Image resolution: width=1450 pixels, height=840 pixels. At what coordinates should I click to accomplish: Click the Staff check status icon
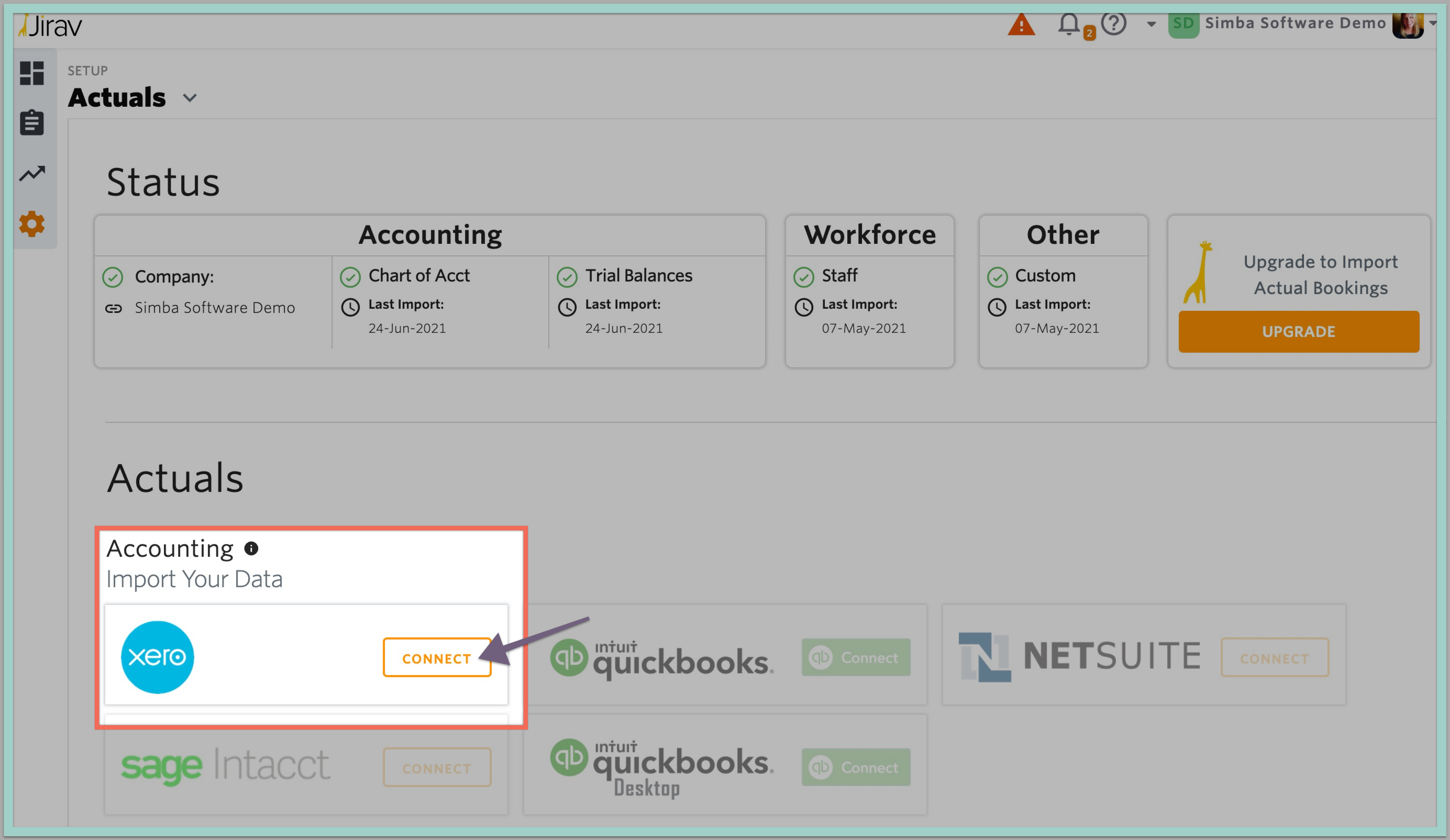tap(804, 277)
